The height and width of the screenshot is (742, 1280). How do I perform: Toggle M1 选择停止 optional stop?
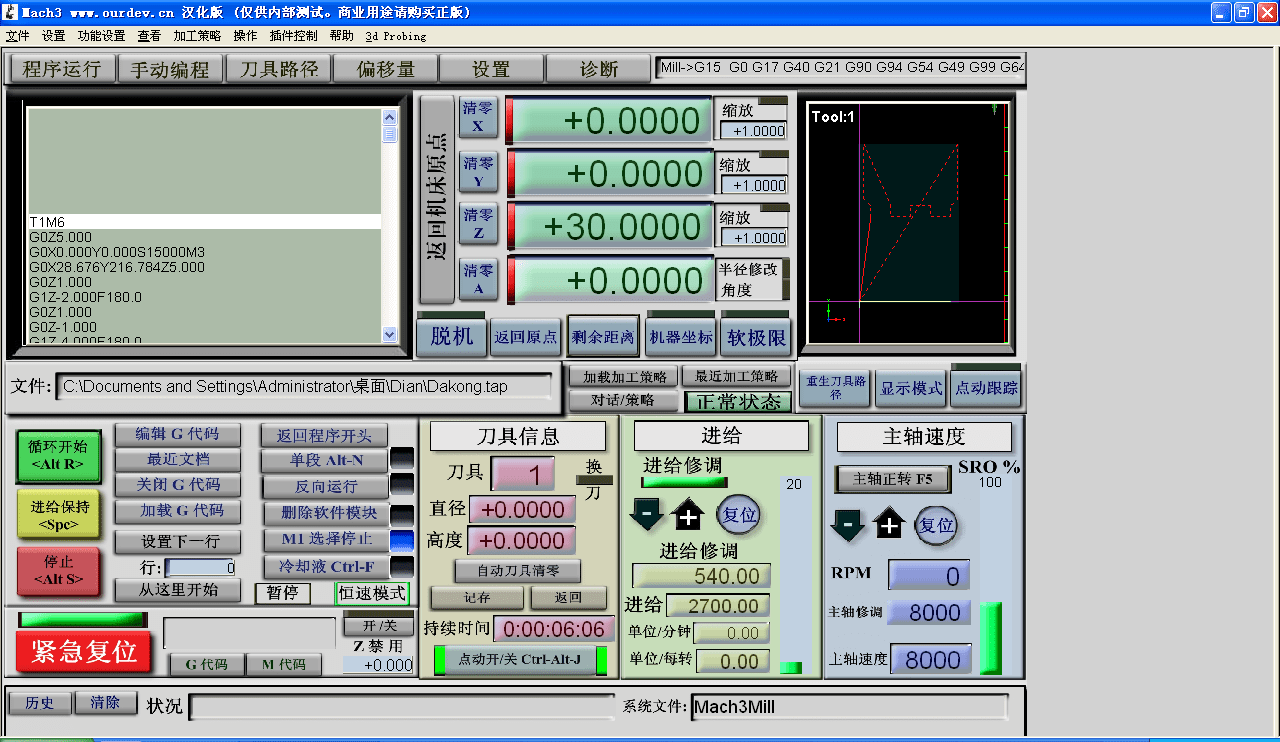coord(326,539)
